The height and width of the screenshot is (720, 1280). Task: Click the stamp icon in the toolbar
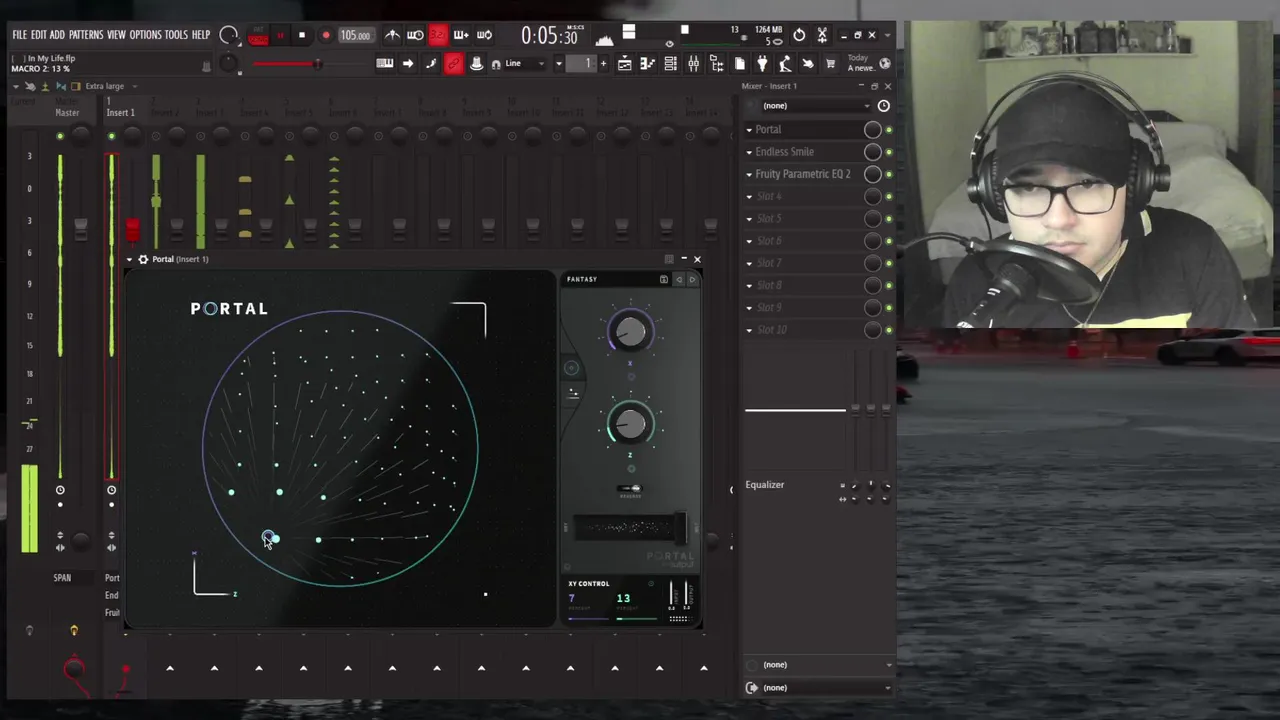click(476, 63)
